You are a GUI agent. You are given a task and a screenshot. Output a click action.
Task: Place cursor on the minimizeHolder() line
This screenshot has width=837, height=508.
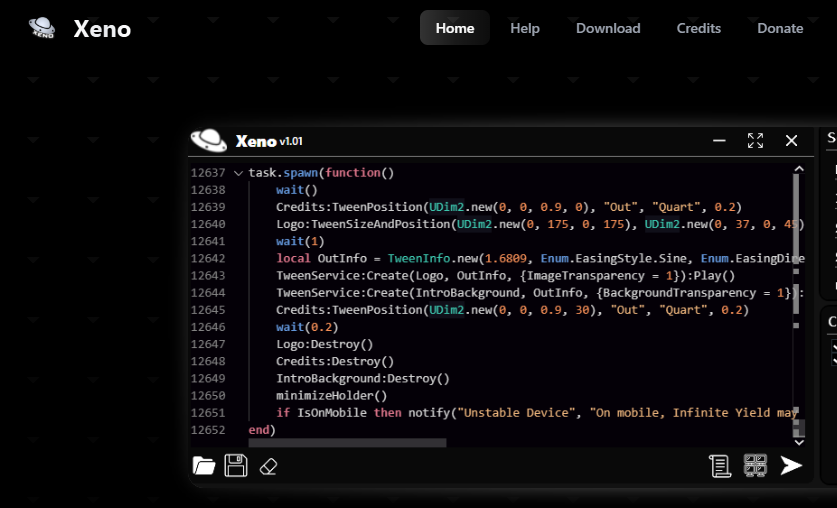point(331,395)
